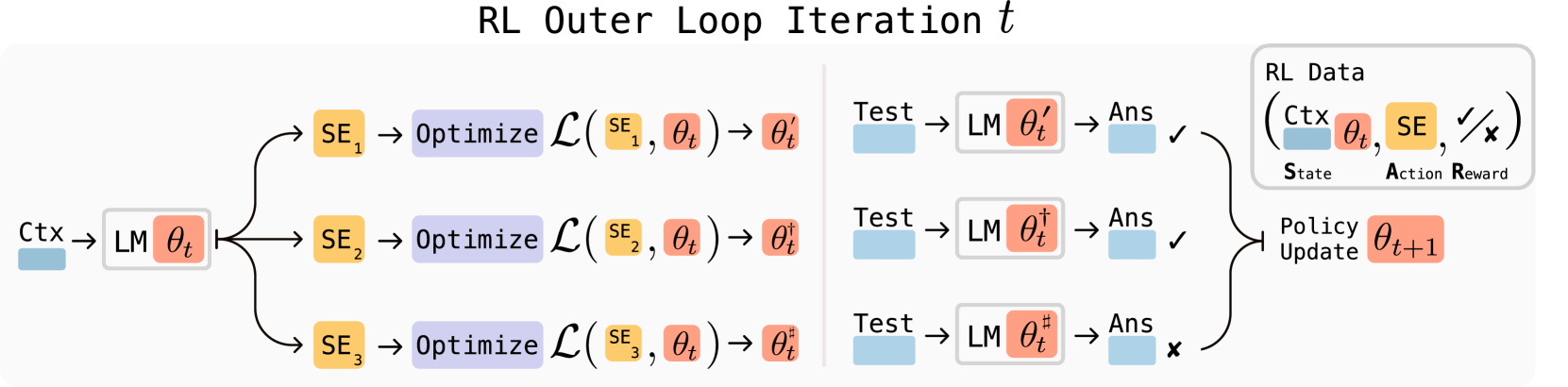Click the State label under RL Data
The height and width of the screenshot is (387, 1568).
1307,173
